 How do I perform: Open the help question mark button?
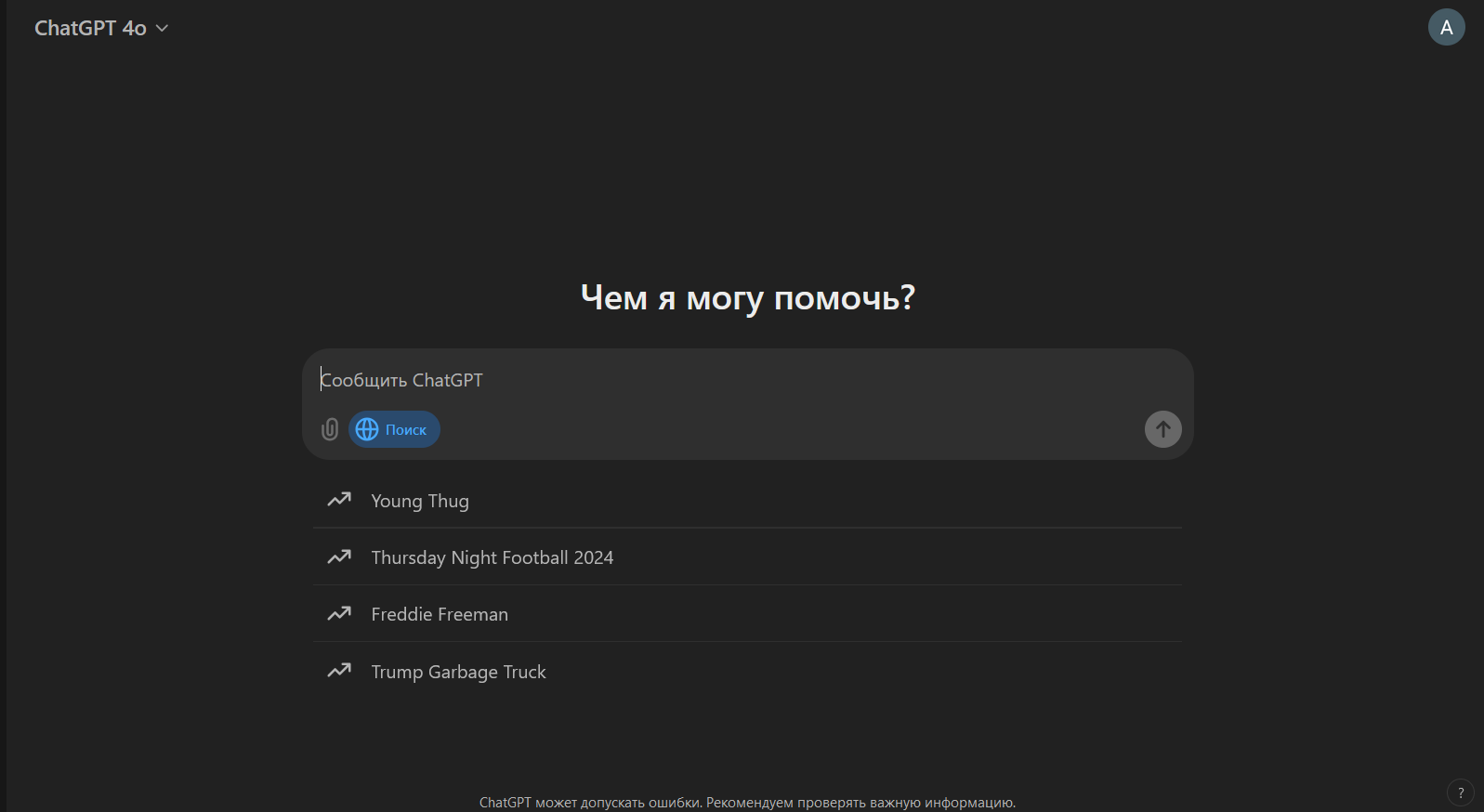tap(1461, 792)
